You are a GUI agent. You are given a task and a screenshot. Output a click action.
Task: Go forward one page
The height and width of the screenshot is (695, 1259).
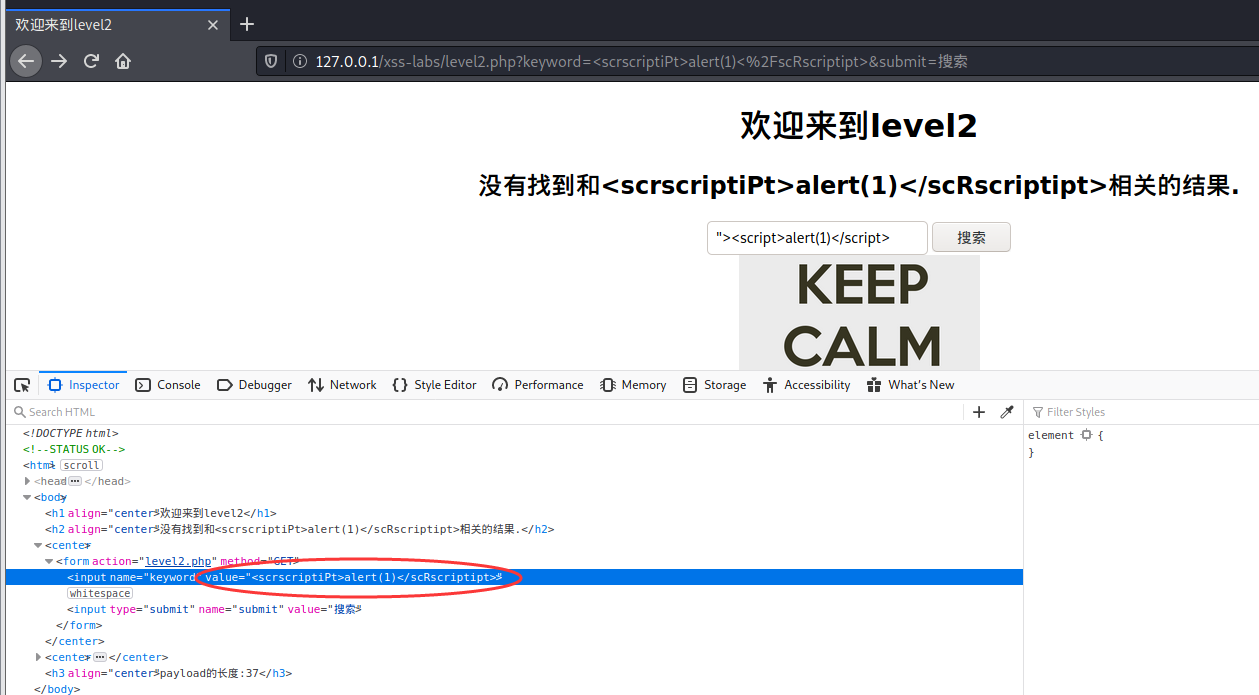coord(59,61)
